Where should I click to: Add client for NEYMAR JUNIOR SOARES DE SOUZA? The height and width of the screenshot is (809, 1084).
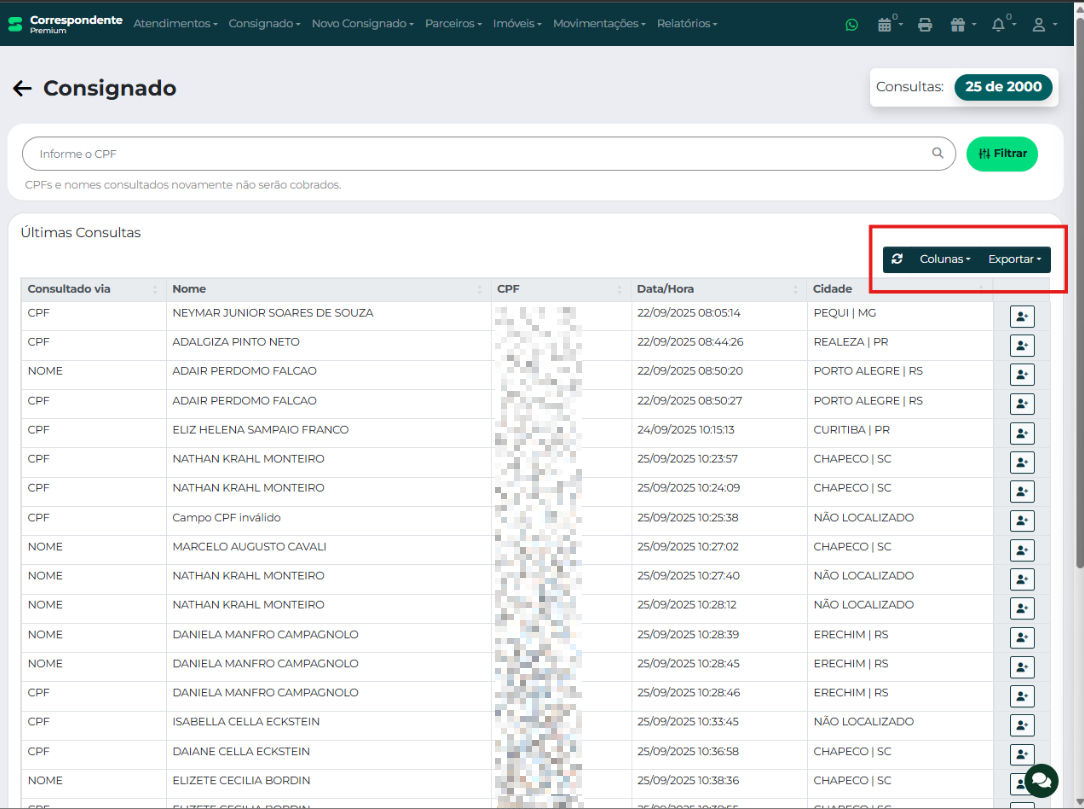click(x=1021, y=316)
